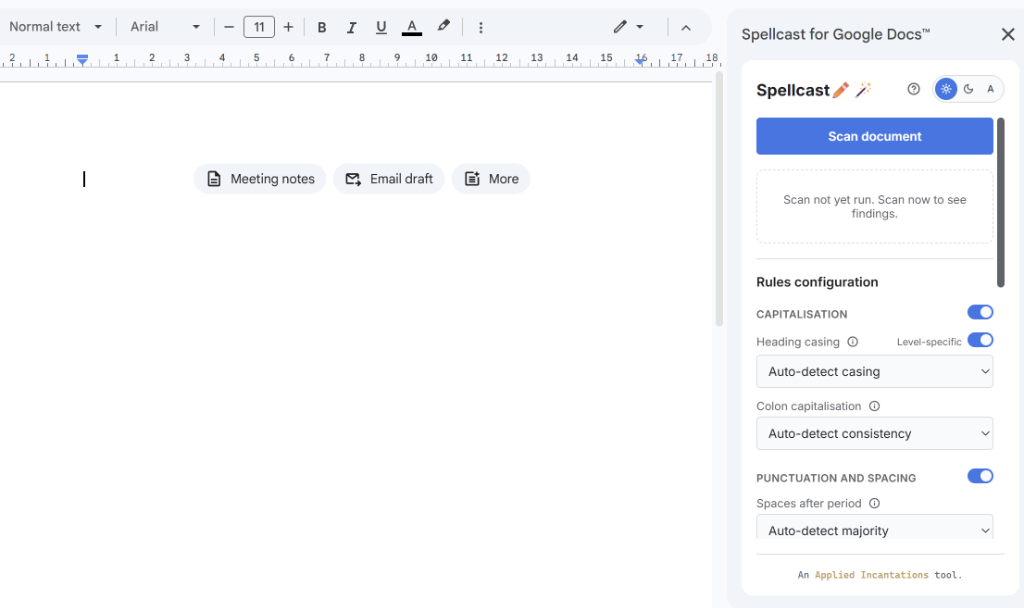The height and width of the screenshot is (608, 1024).
Task: Click Spaces after period info icon
Action: point(874,504)
